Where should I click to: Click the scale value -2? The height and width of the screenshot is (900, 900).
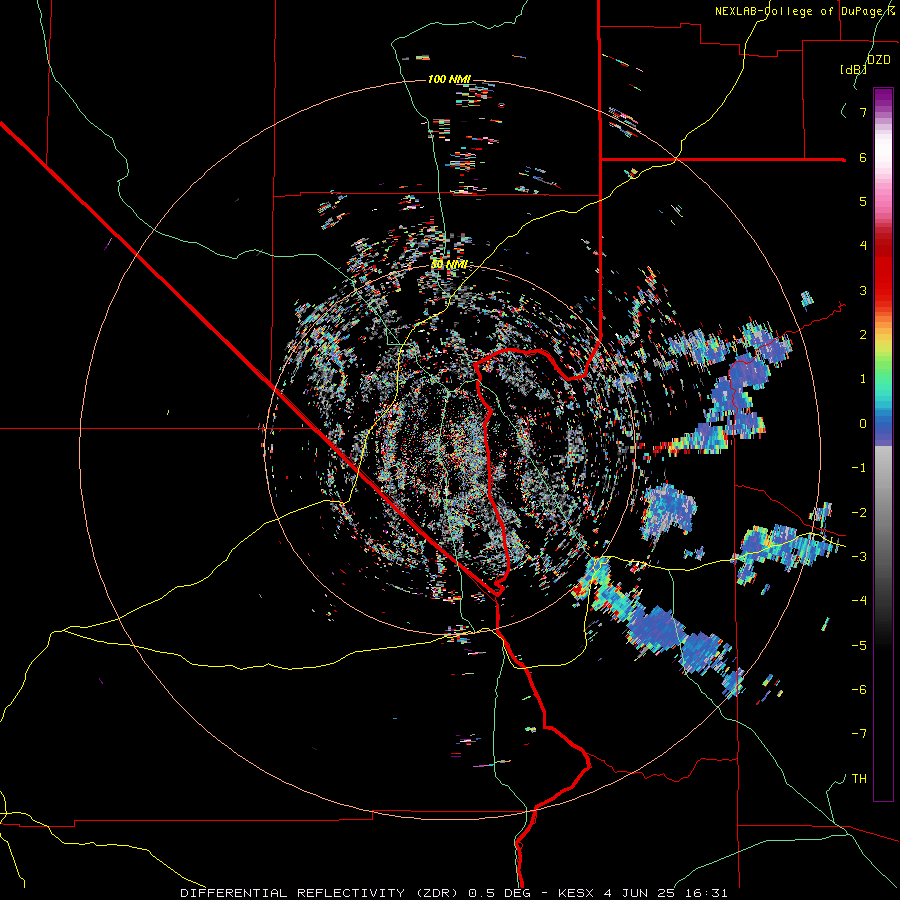pos(859,513)
